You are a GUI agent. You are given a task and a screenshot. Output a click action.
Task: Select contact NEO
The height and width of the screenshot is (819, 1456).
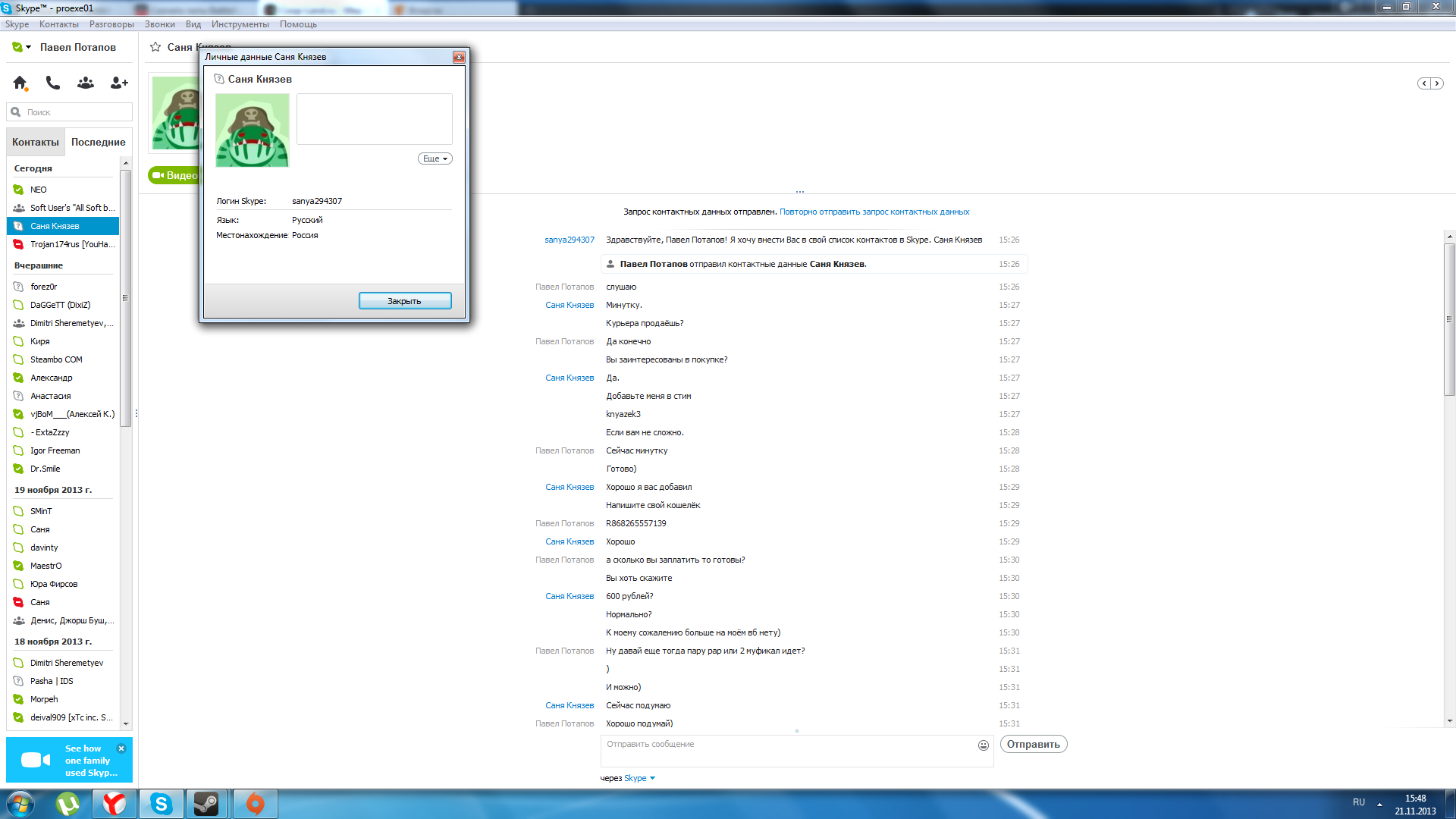(63, 190)
